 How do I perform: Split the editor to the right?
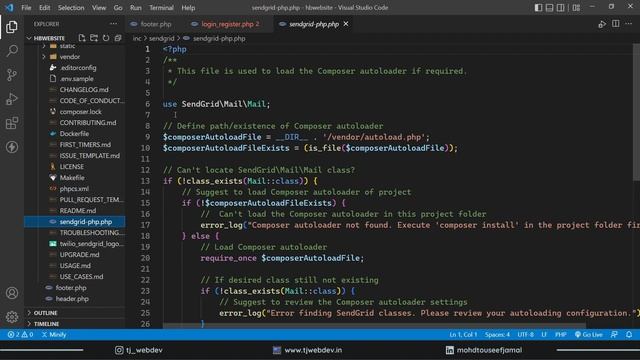tap(616, 24)
